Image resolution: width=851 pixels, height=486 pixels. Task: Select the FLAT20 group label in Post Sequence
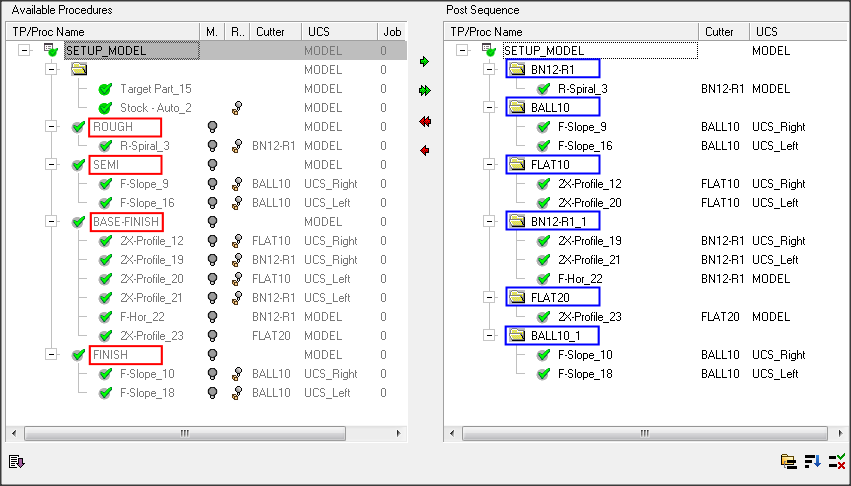(550, 298)
